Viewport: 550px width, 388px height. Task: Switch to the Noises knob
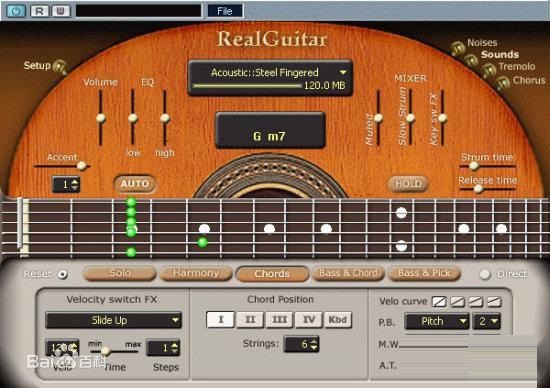click(x=457, y=48)
